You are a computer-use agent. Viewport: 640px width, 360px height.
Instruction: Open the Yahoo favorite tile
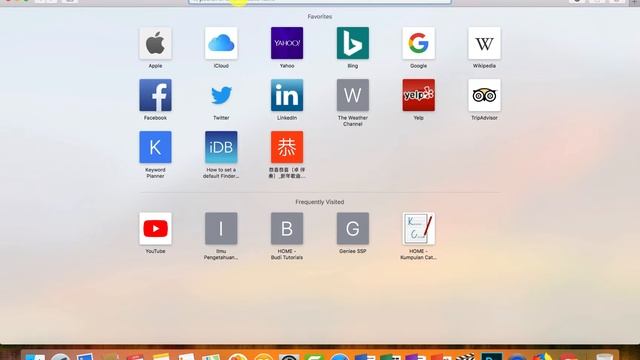click(x=287, y=43)
